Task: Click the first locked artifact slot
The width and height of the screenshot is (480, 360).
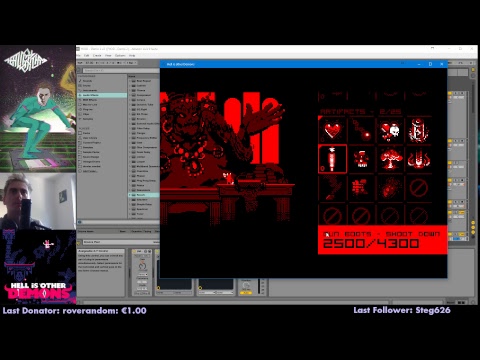Action: point(419,188)
